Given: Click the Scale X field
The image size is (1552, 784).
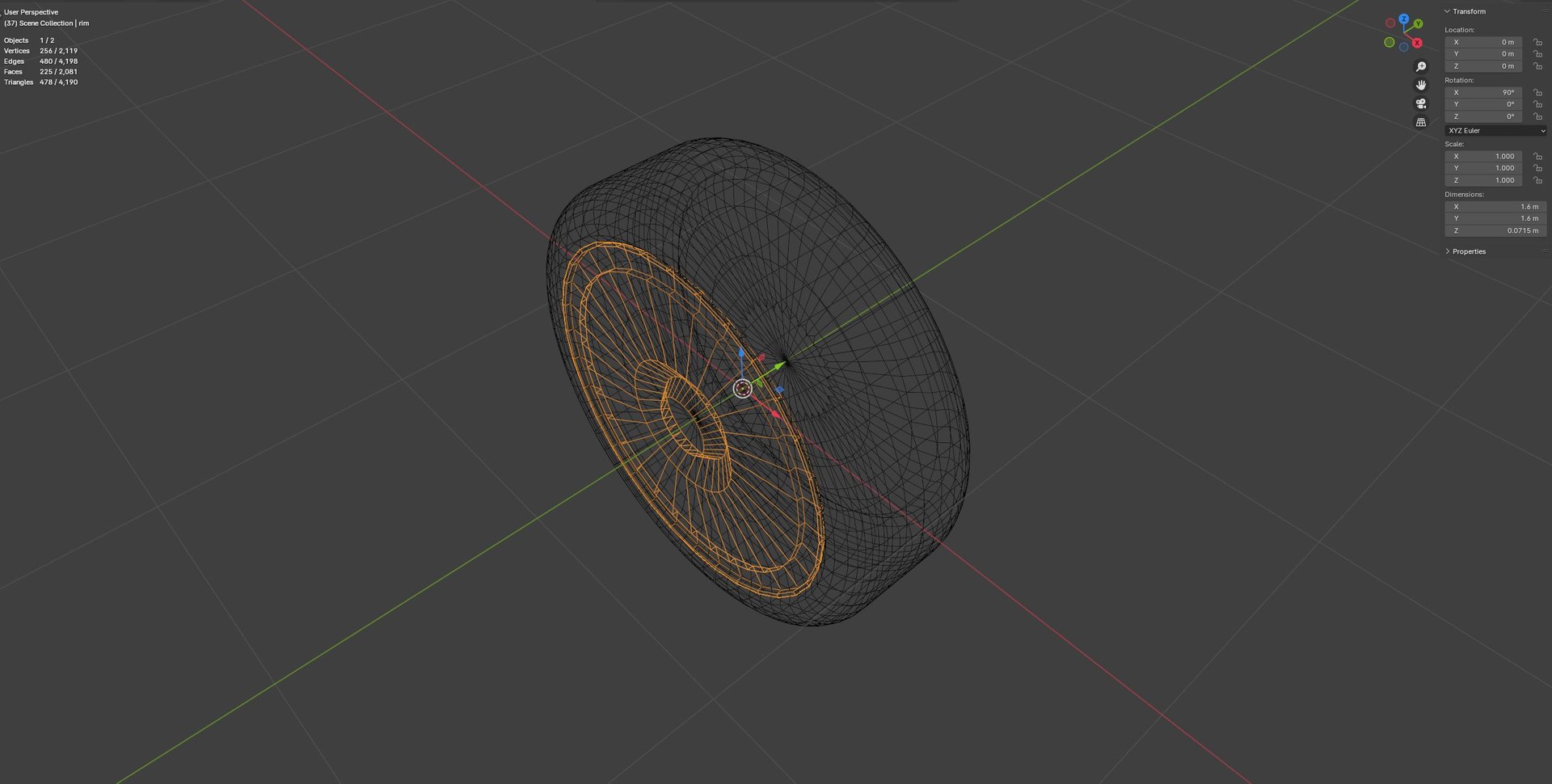Looking at the screenshot, I should coord(1483,156).
